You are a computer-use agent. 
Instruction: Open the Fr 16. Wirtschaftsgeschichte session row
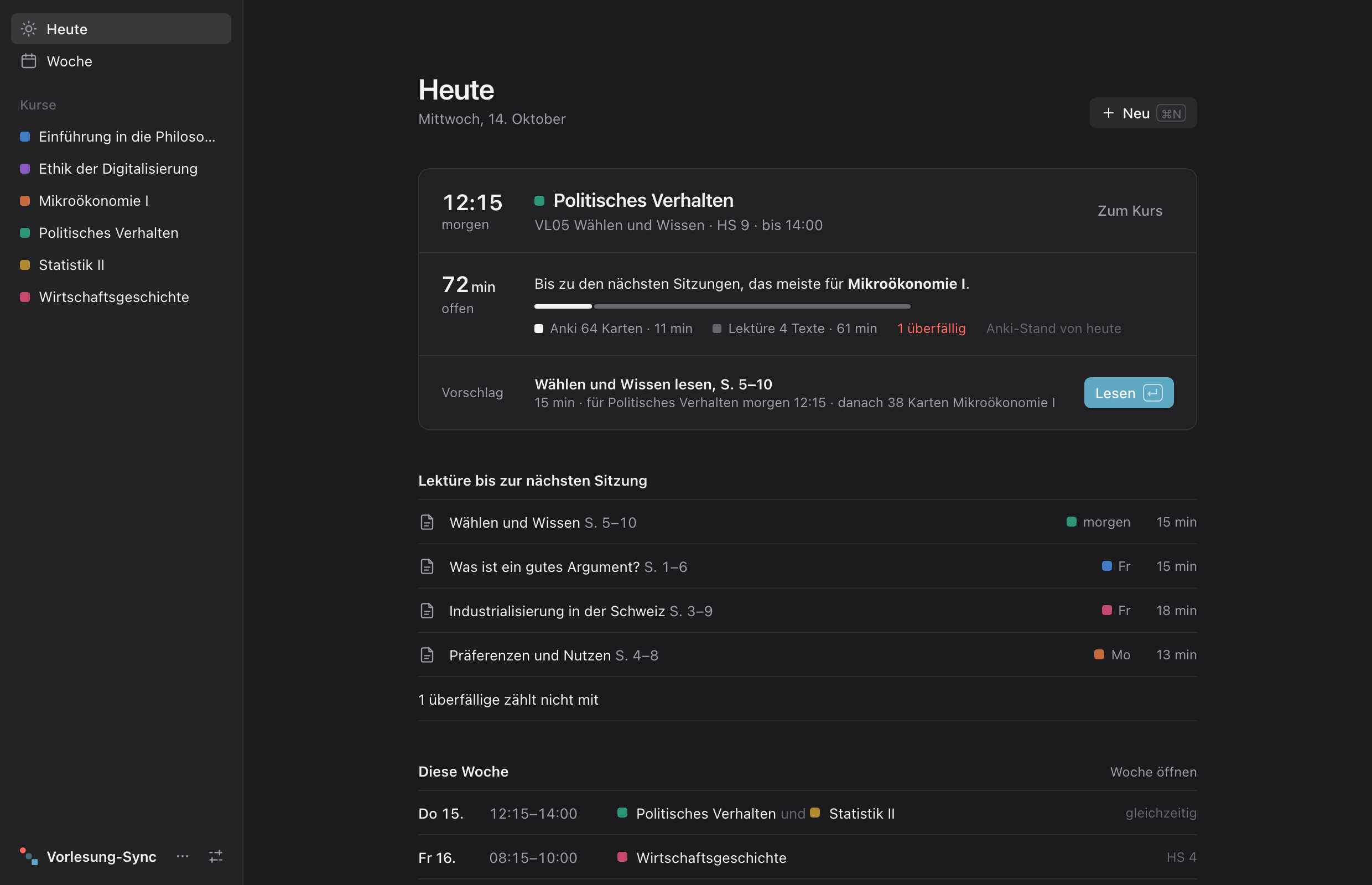807,857
